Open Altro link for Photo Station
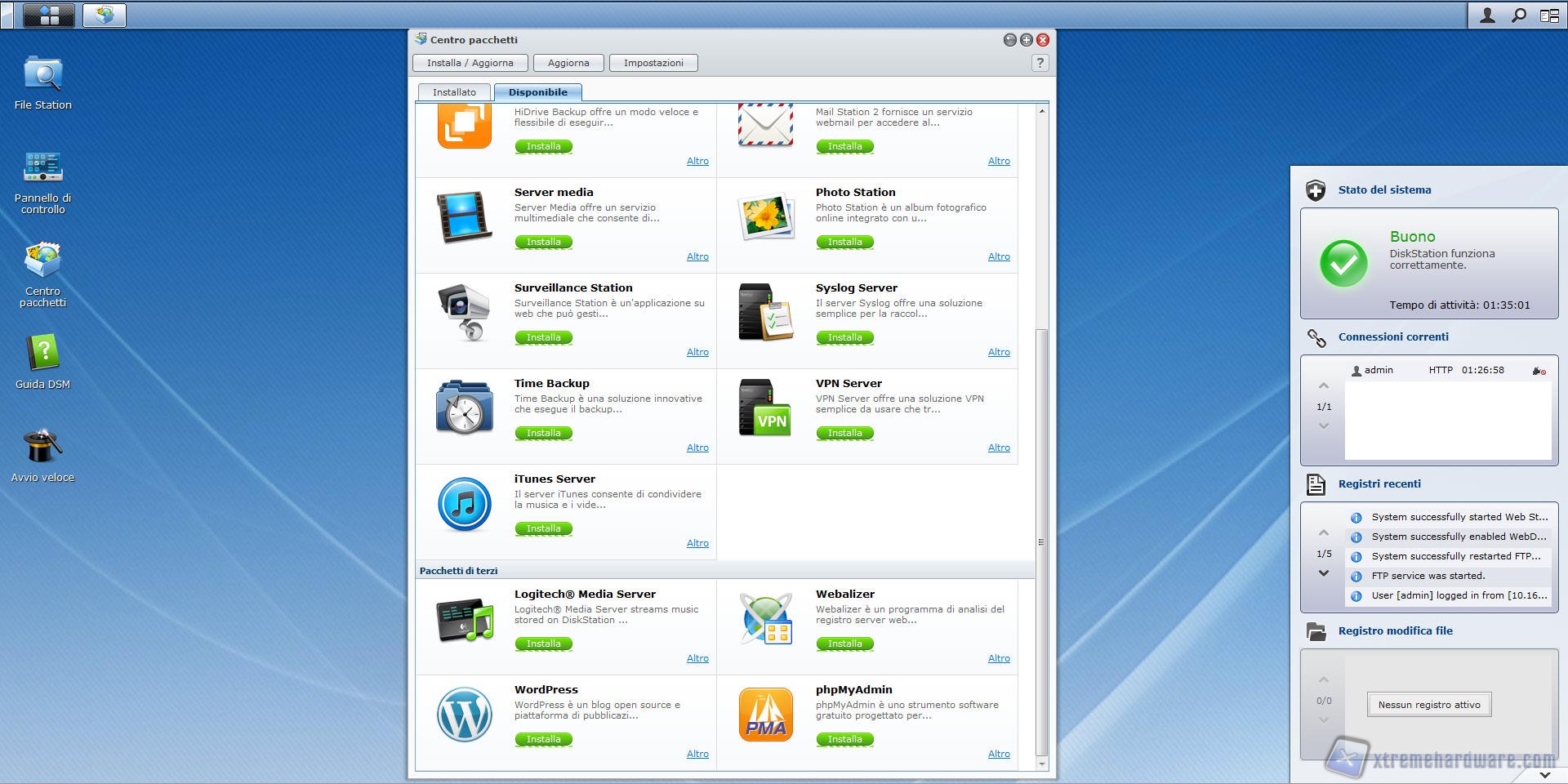Viewport: 1568px width, 784px height. 998,256
